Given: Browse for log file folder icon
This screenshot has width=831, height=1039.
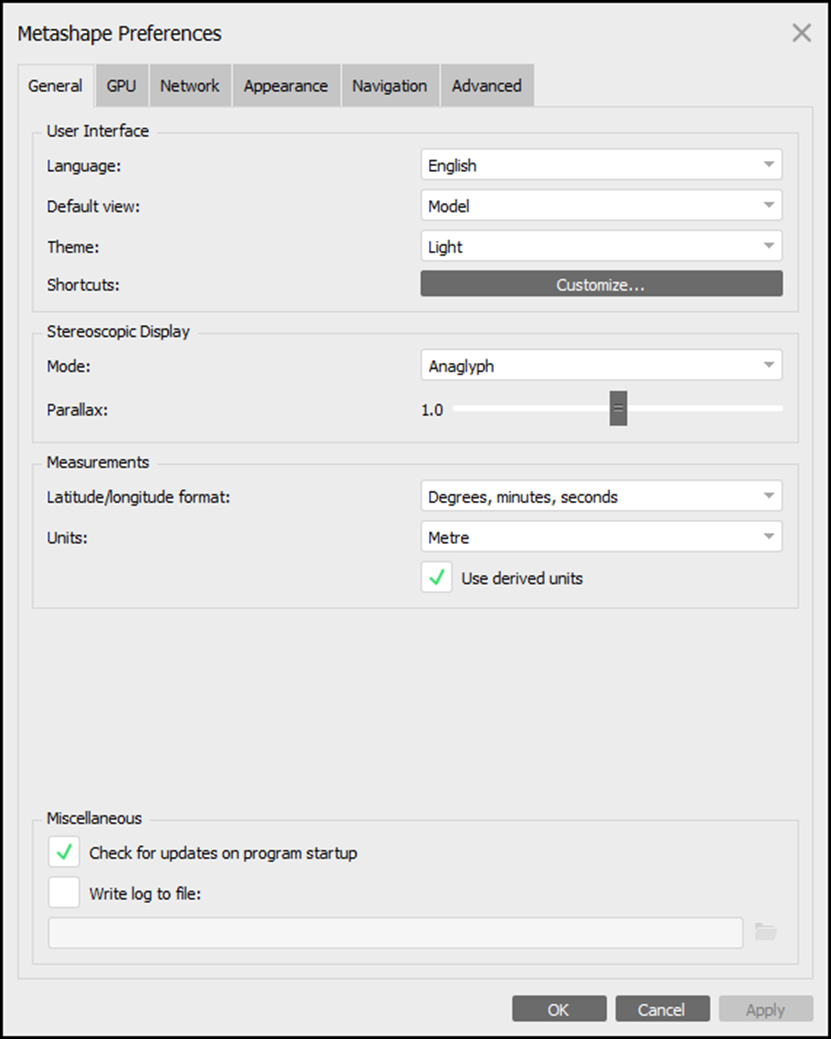Looking at the screenshot, I should (x=765, y=932).
